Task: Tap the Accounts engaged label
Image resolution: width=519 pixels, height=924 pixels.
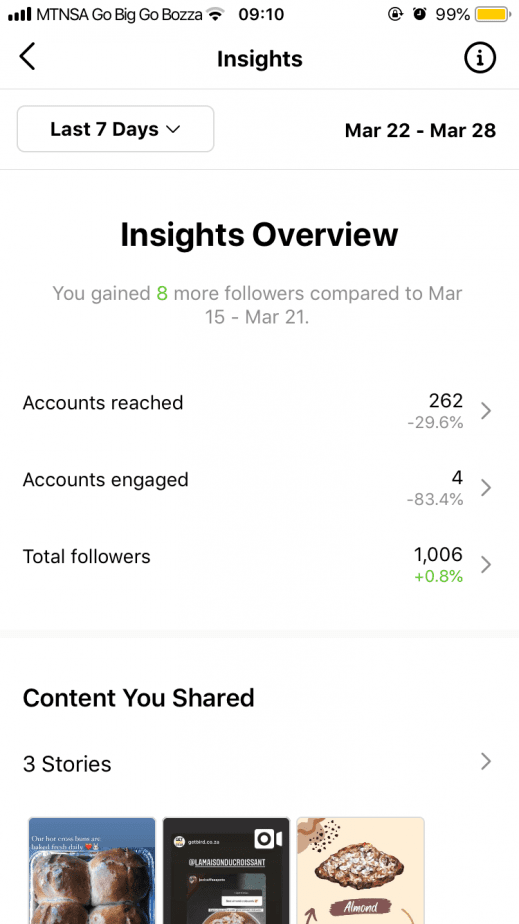Action: pos(105,480)
